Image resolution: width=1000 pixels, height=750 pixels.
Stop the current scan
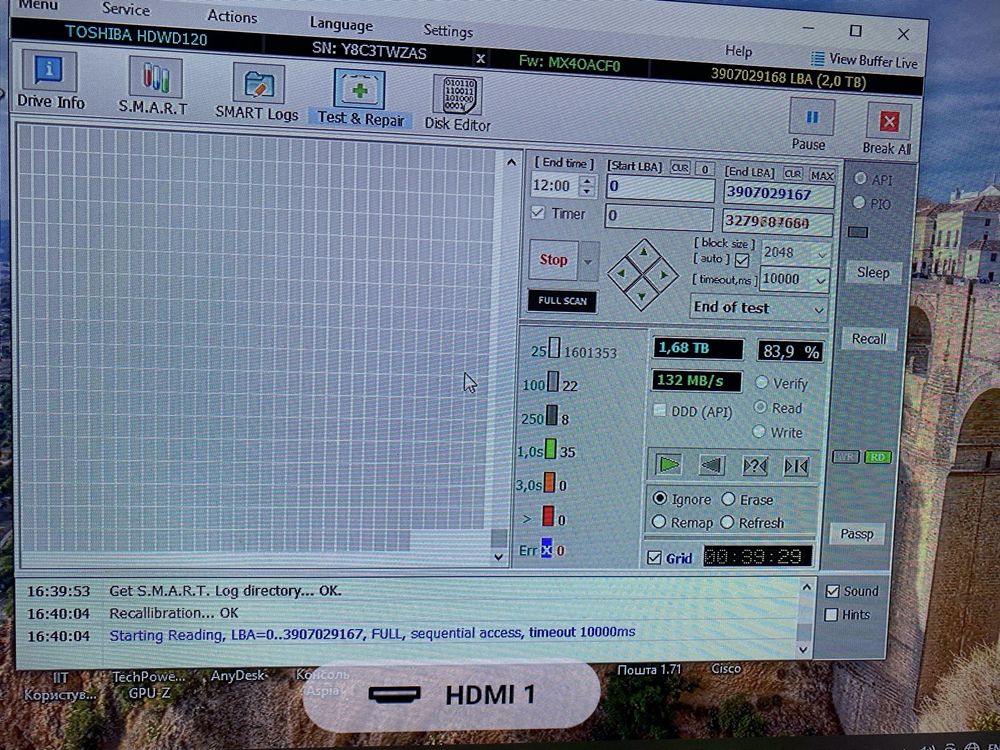pos(554,260)
